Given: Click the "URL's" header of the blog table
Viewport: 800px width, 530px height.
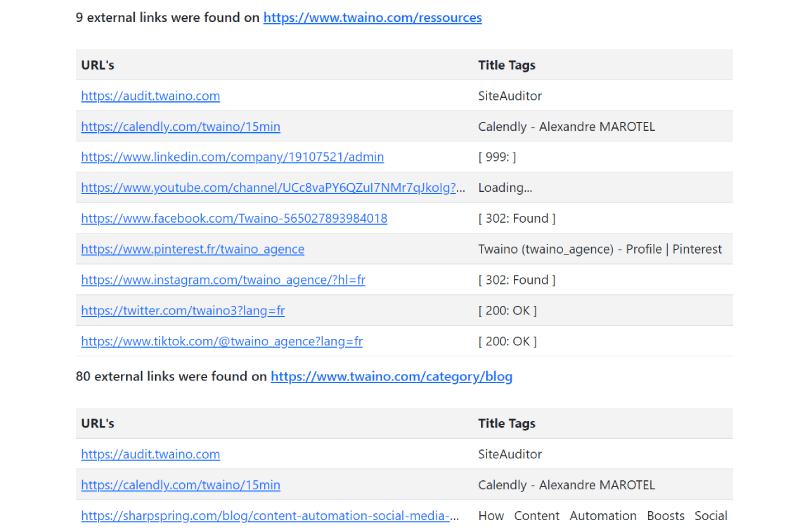Looking at the screenshot, I should pos(97,423).
